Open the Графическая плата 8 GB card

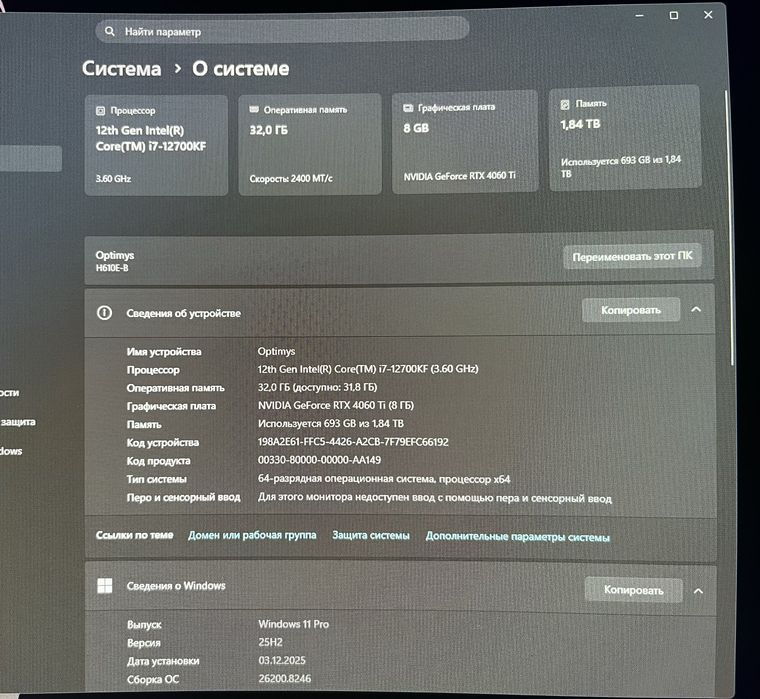click(x=465, y=142)
